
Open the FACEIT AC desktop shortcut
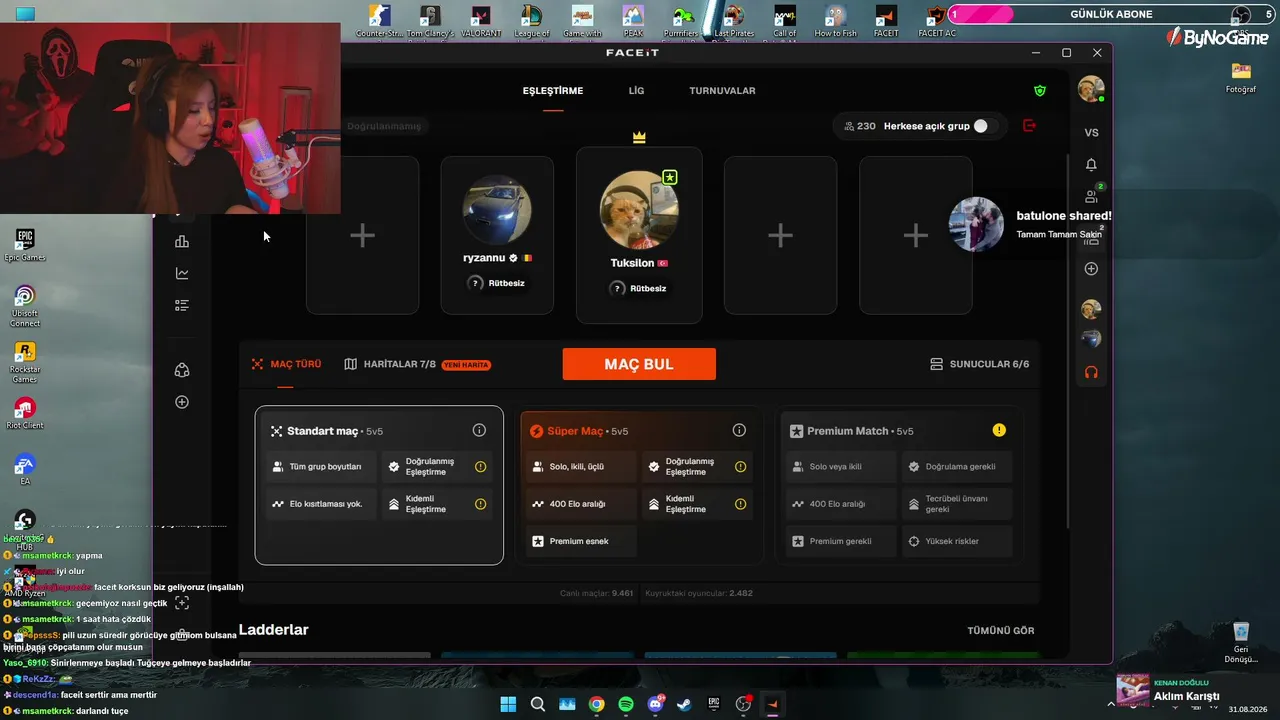(x=936, y=20)
